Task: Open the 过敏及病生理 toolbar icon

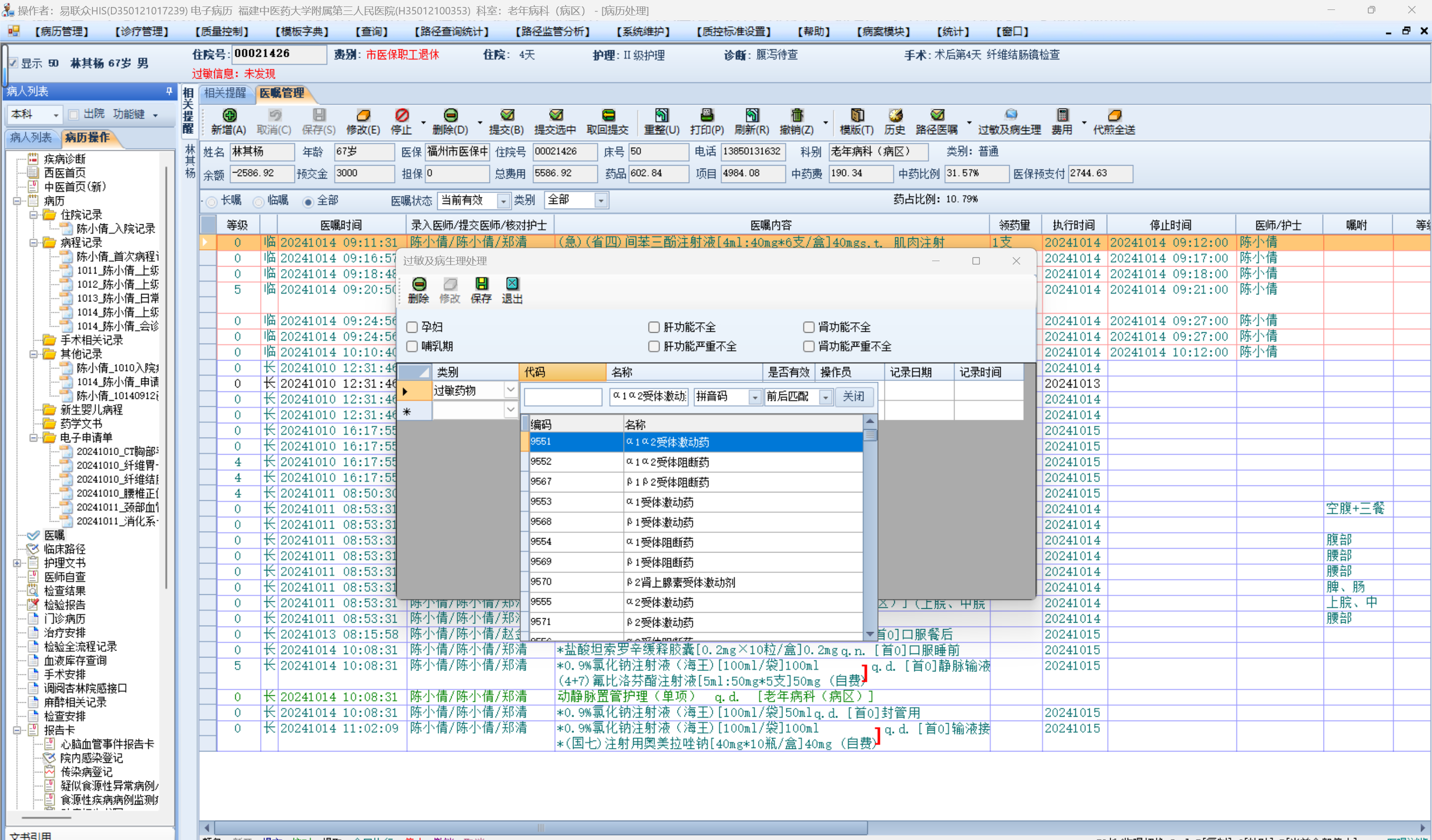Action: (1010, 115)
